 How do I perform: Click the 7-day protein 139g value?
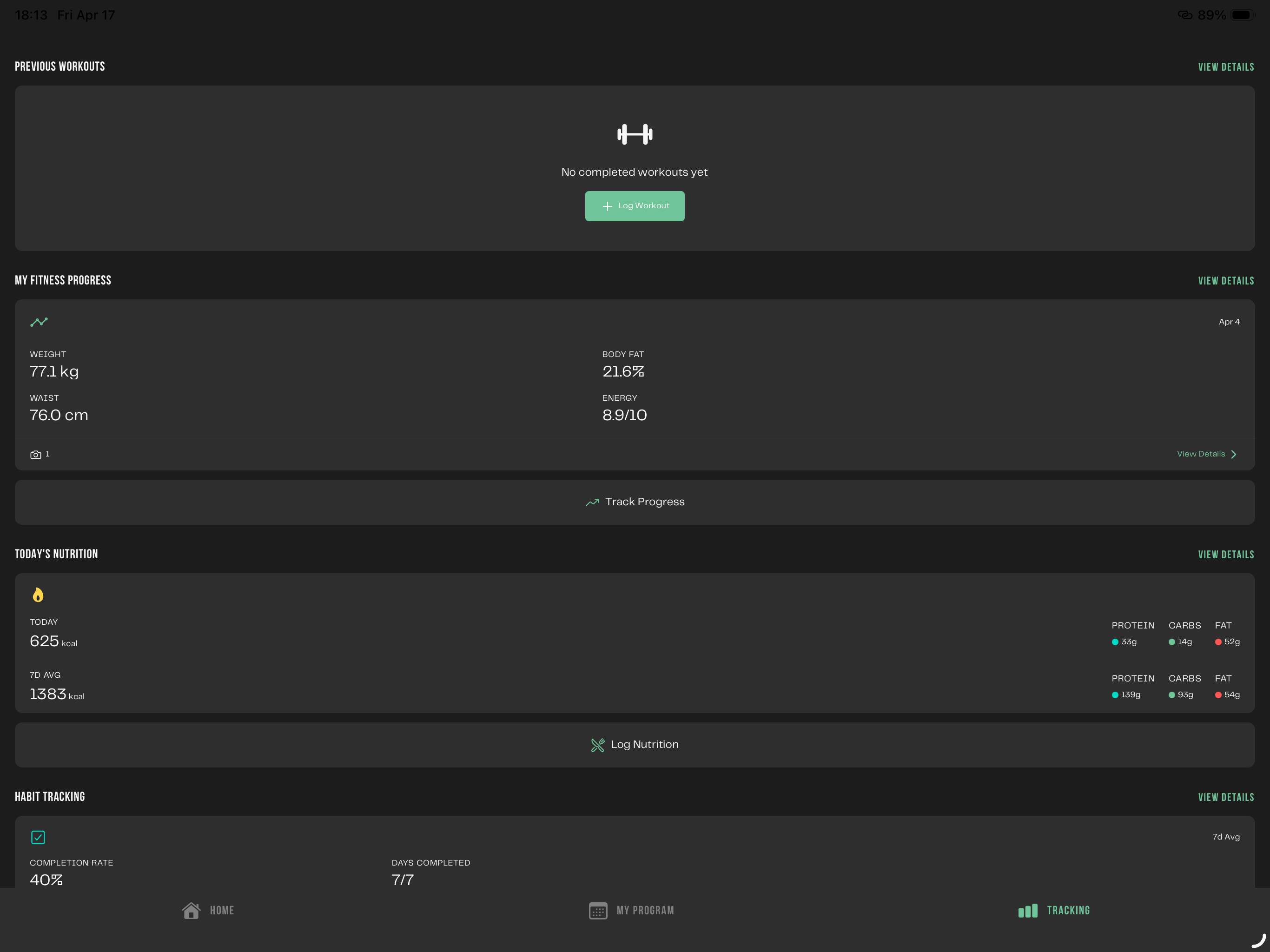[1130, 695]
